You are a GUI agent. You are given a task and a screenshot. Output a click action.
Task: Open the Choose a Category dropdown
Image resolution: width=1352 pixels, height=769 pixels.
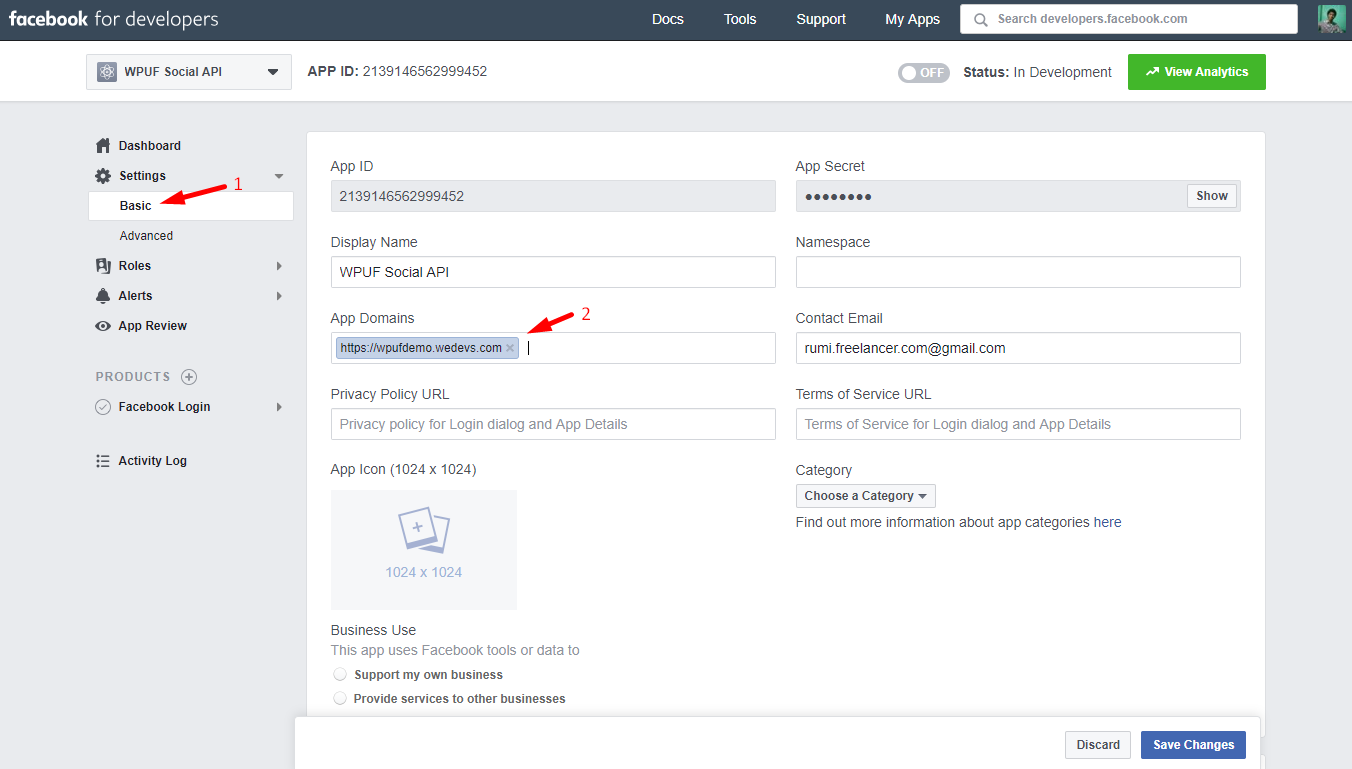click(865, 495)
